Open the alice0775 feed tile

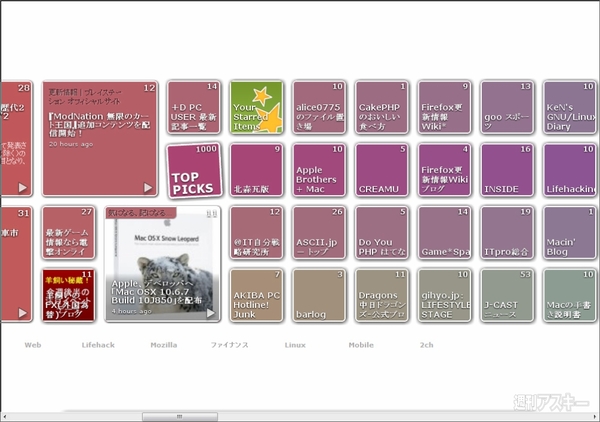point(319,107)
